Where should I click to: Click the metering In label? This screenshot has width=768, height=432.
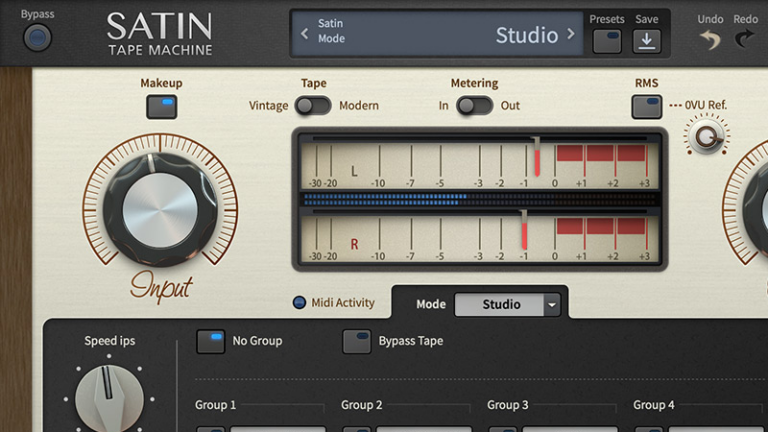[x=443, y=106]
